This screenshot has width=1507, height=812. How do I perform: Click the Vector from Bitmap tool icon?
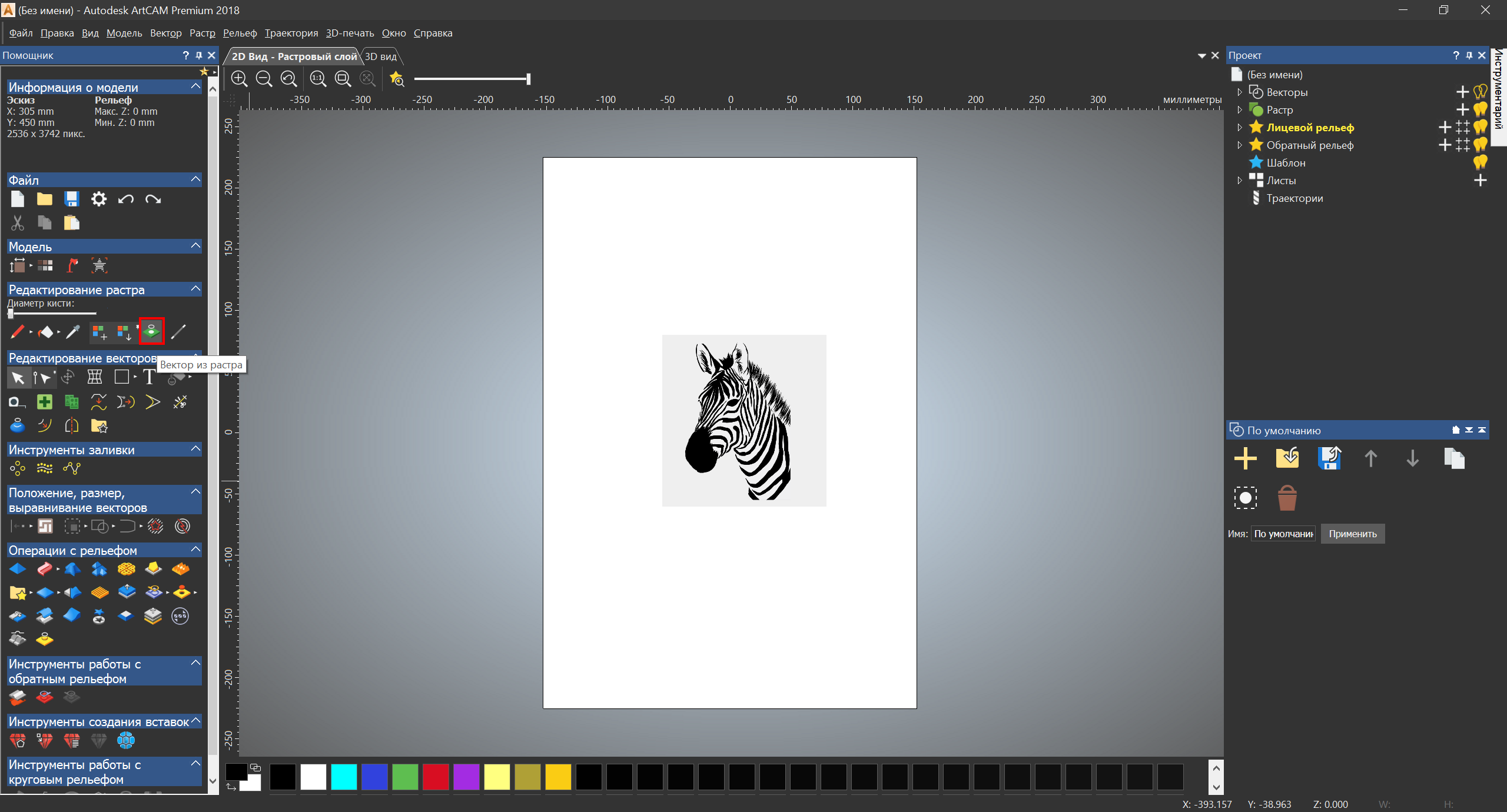151,331
